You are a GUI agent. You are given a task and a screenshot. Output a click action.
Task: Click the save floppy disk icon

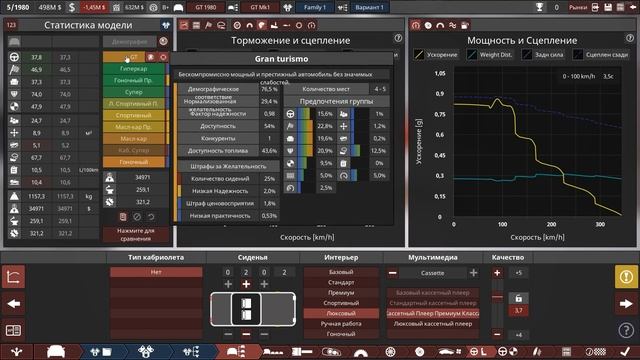[x=608, y=7]
